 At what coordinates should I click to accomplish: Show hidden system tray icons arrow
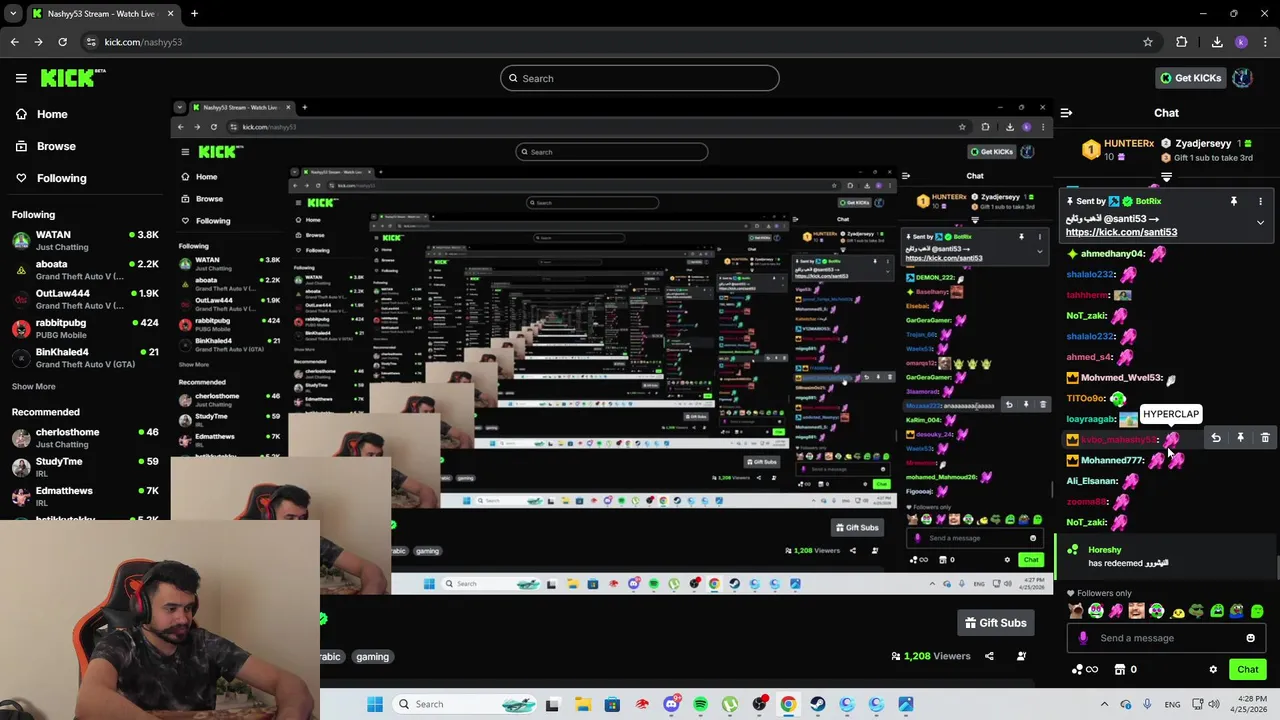click(x=1104, y=704)
